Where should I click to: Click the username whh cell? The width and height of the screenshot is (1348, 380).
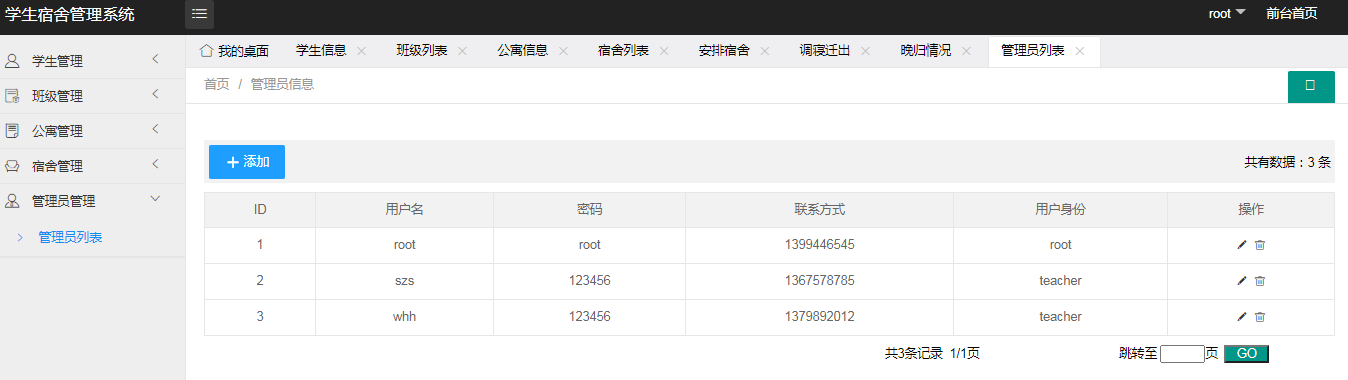click(x=404, y=317)
